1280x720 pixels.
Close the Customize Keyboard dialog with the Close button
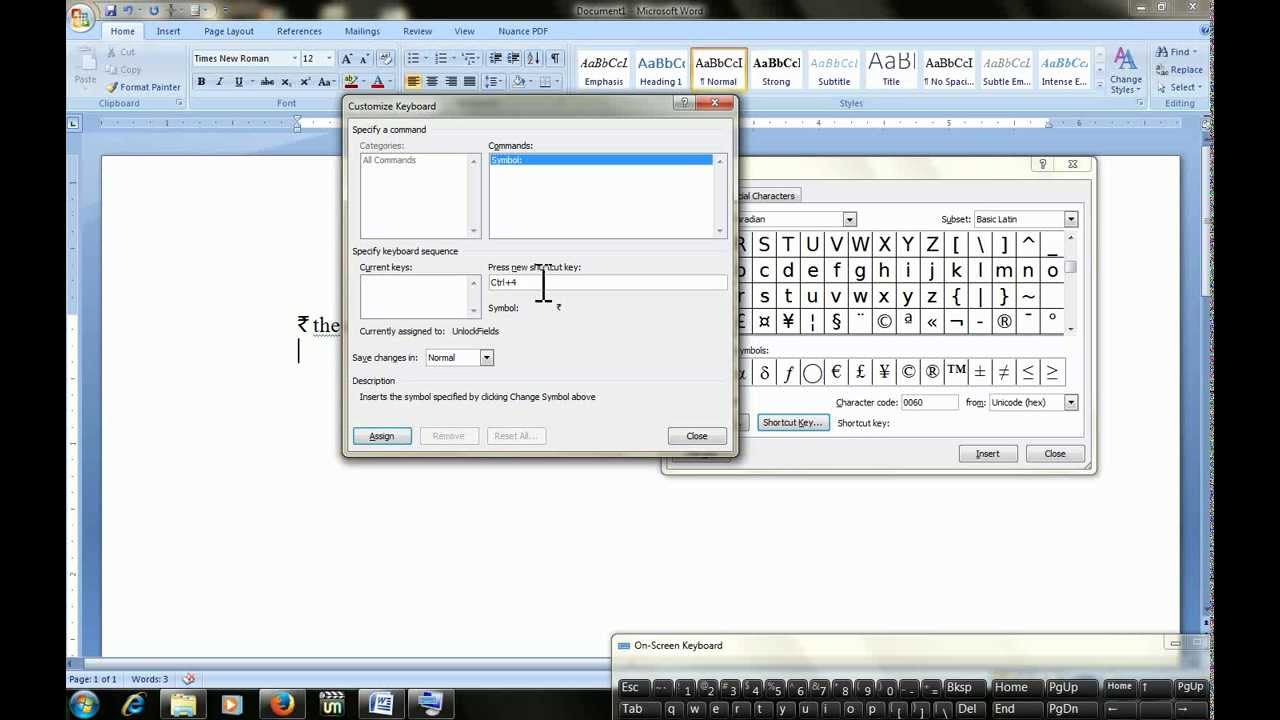click(697, 436)
